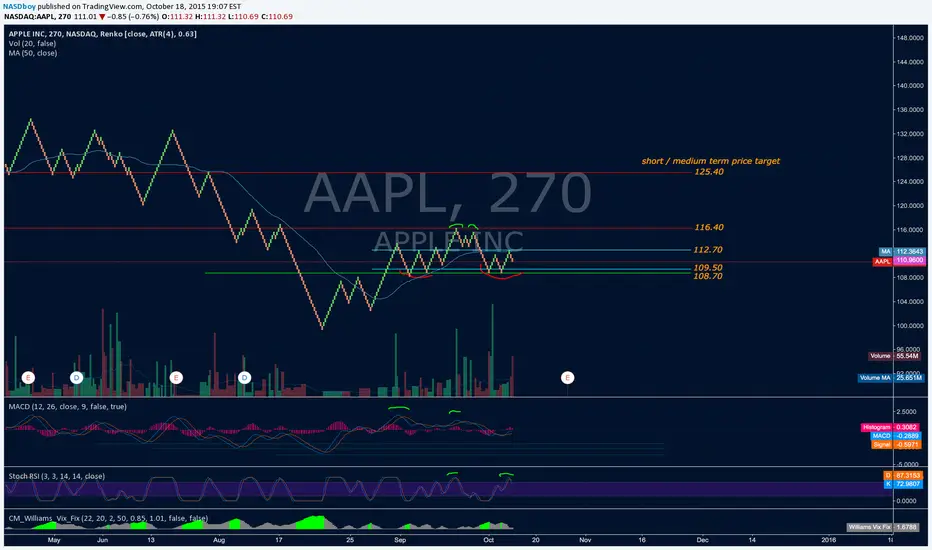Click the May label on time axis
Screen dimensions: 932x550
coord(54,540)
